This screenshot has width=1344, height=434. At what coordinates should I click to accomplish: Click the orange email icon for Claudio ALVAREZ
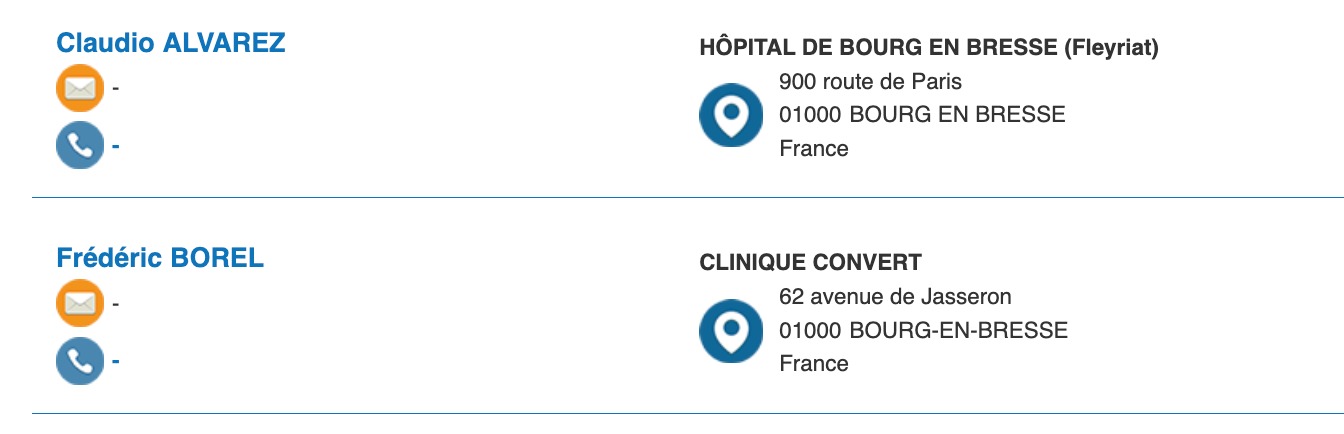80,88
